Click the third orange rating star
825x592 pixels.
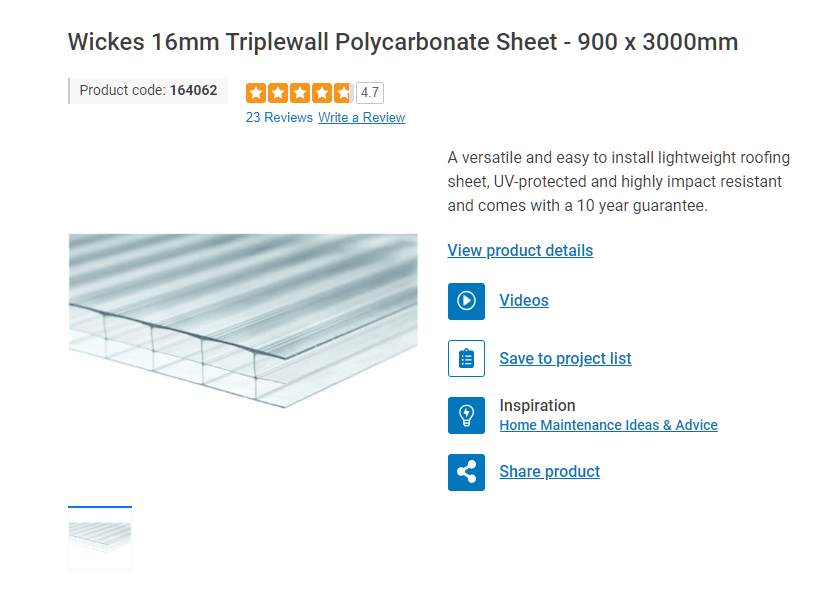click(299, 93)
